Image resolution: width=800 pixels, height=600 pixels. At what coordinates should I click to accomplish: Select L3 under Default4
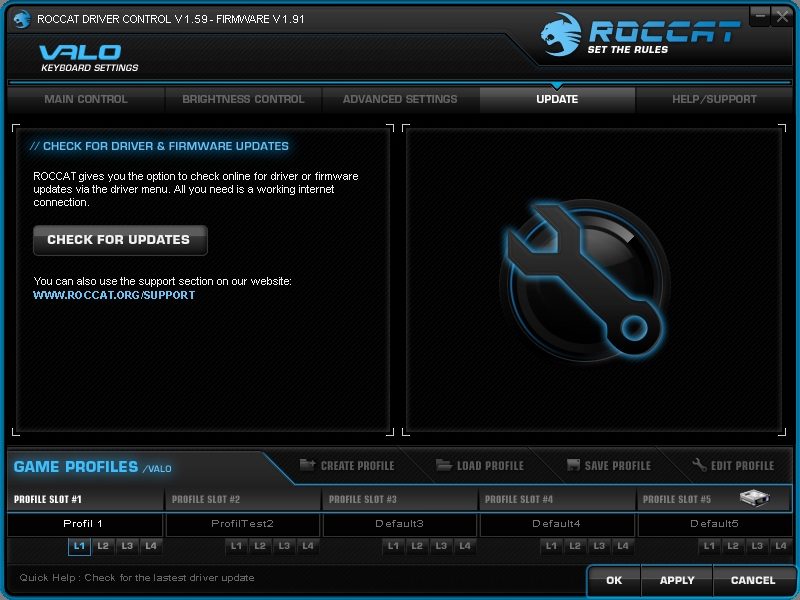point(599,546)
